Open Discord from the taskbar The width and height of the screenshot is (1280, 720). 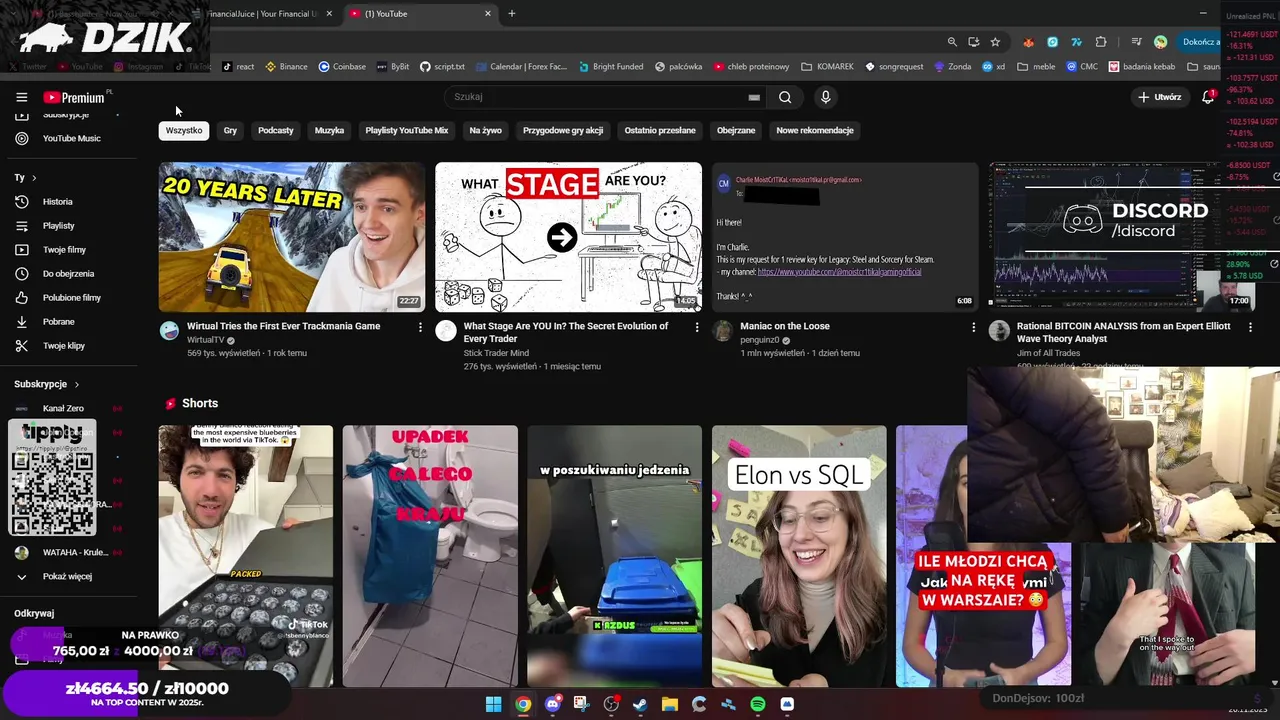[x=552, y=704]
